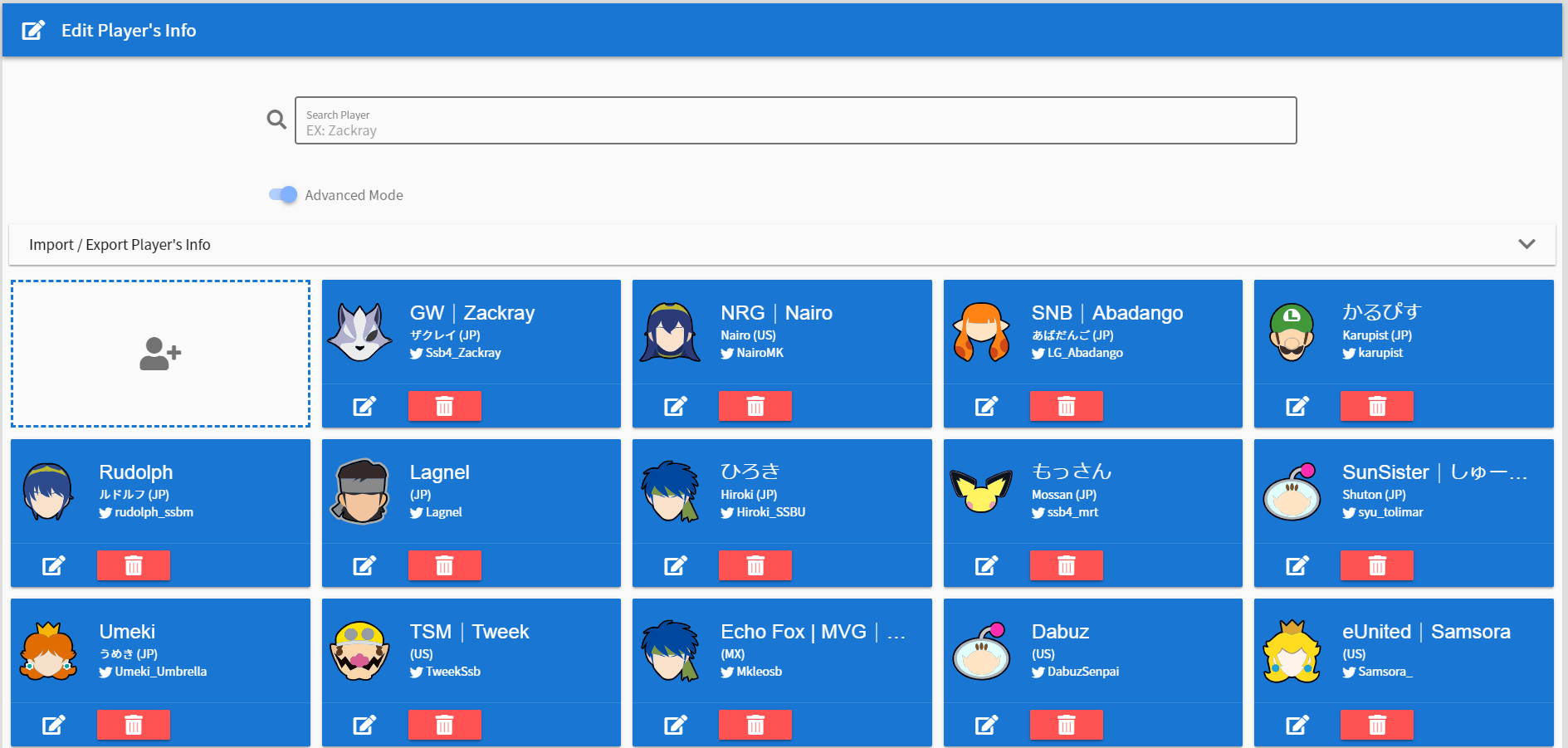Remove the Echo Fox | MVG player
This screenshot has height=748, width=1568.
[755, 725]
